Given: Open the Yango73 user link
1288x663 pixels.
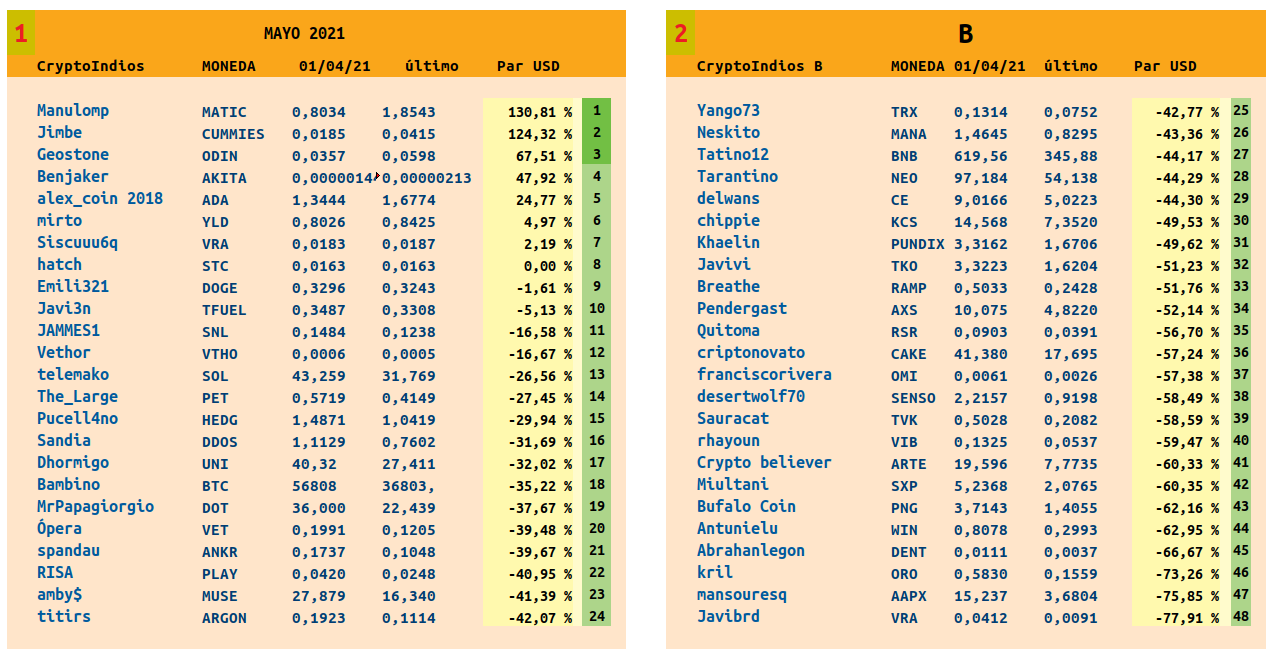Looking at the screenshot, I should pos(728,111).
